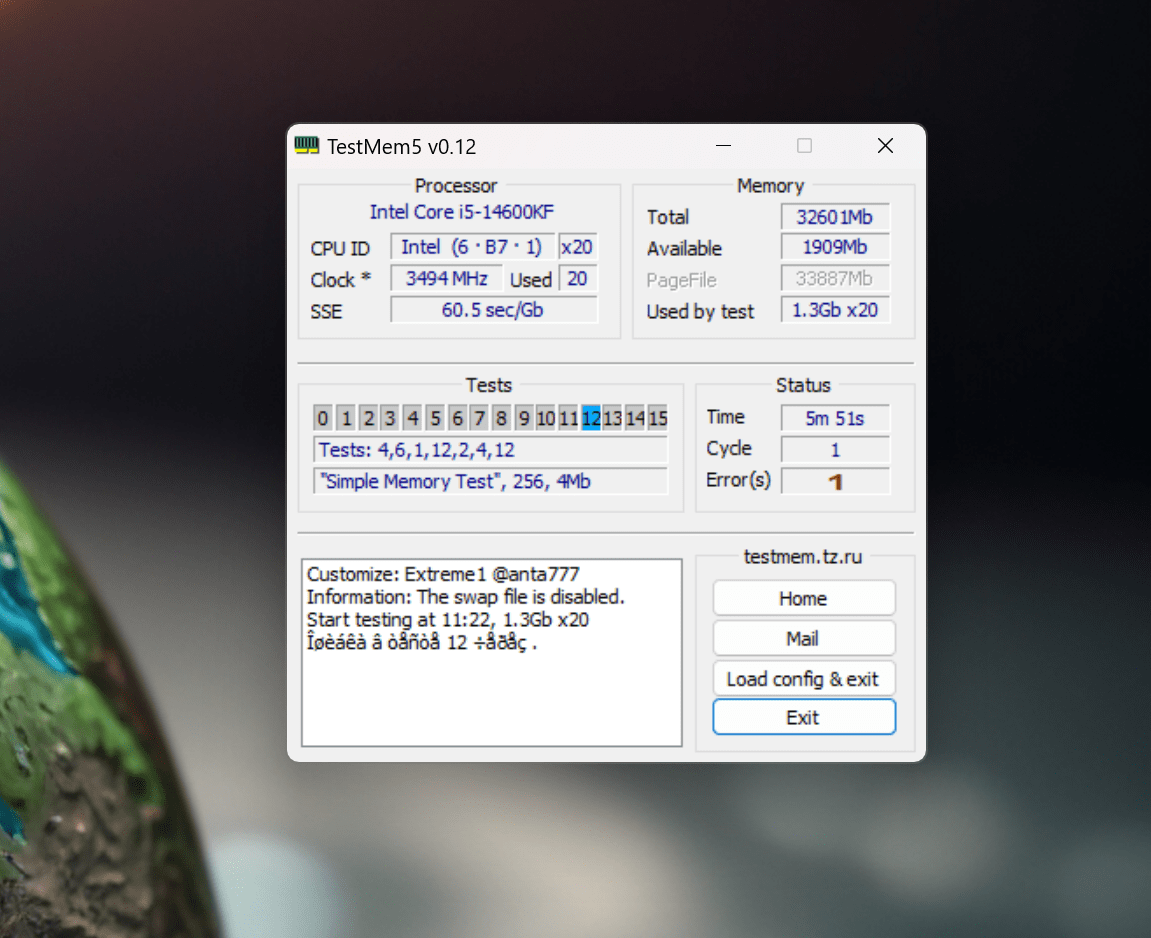Select test number 1 box
1151x938 pixels.
[346, 418]
